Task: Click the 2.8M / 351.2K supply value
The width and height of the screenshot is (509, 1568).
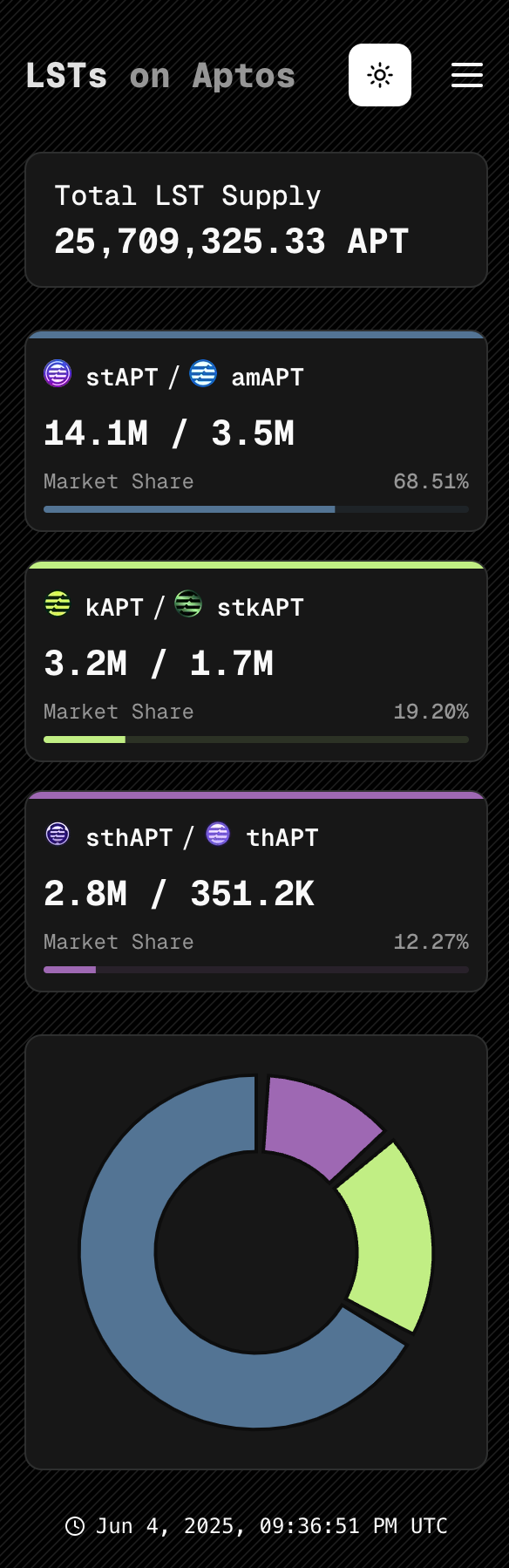Action: click(x=179, y=894)
